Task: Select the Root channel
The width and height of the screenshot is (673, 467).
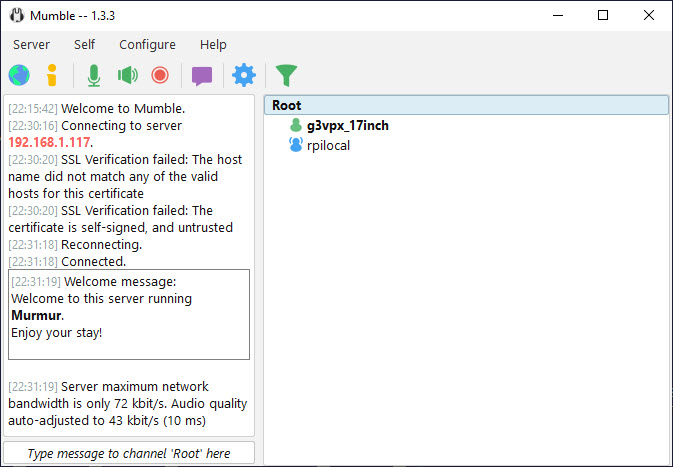Action: point(466,105)
